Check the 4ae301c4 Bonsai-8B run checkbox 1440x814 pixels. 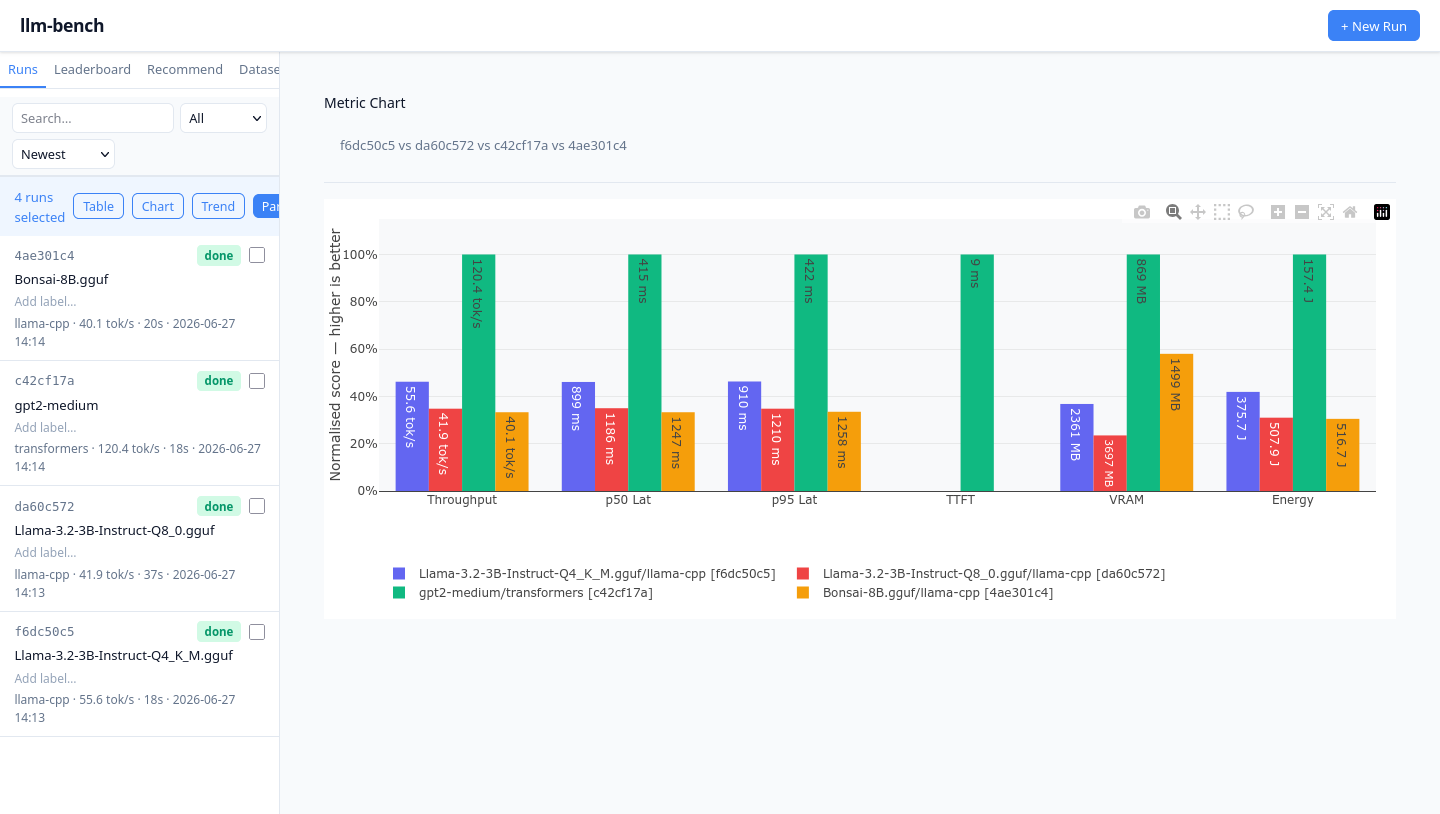tap(257, 255)
